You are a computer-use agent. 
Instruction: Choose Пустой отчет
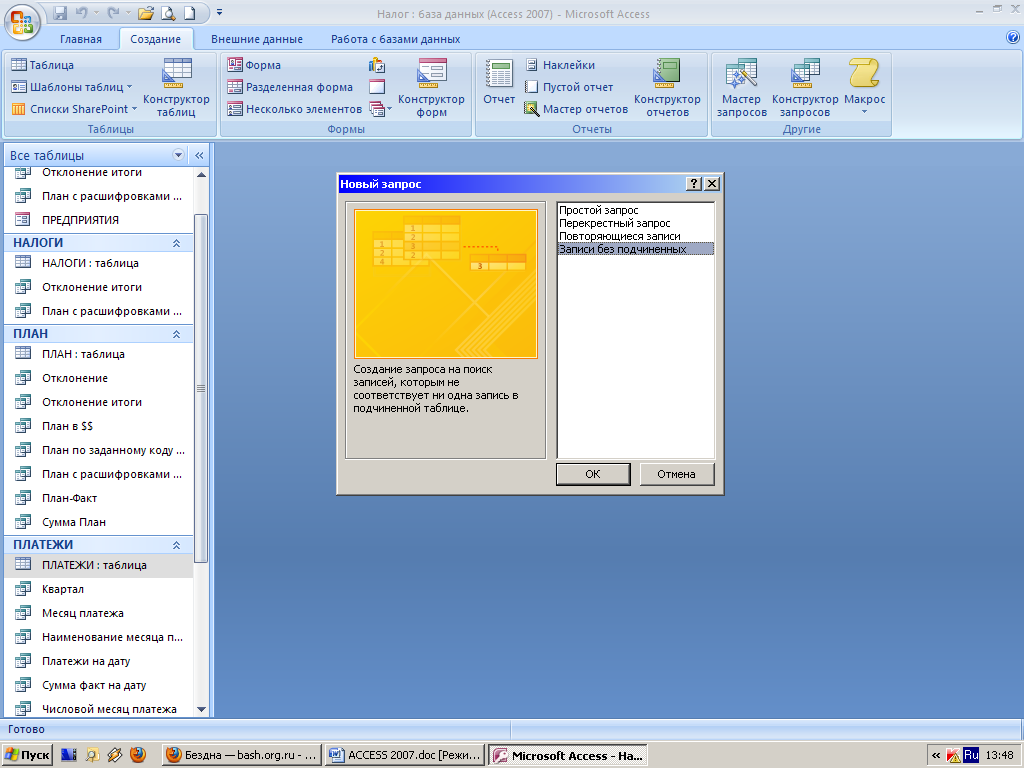[x=569, y=87]
